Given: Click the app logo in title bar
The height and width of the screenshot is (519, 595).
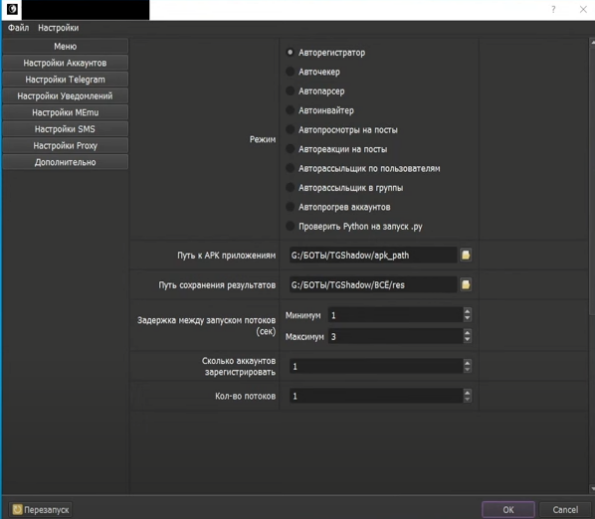Looking at the screenshot, I should click(12, 9).
